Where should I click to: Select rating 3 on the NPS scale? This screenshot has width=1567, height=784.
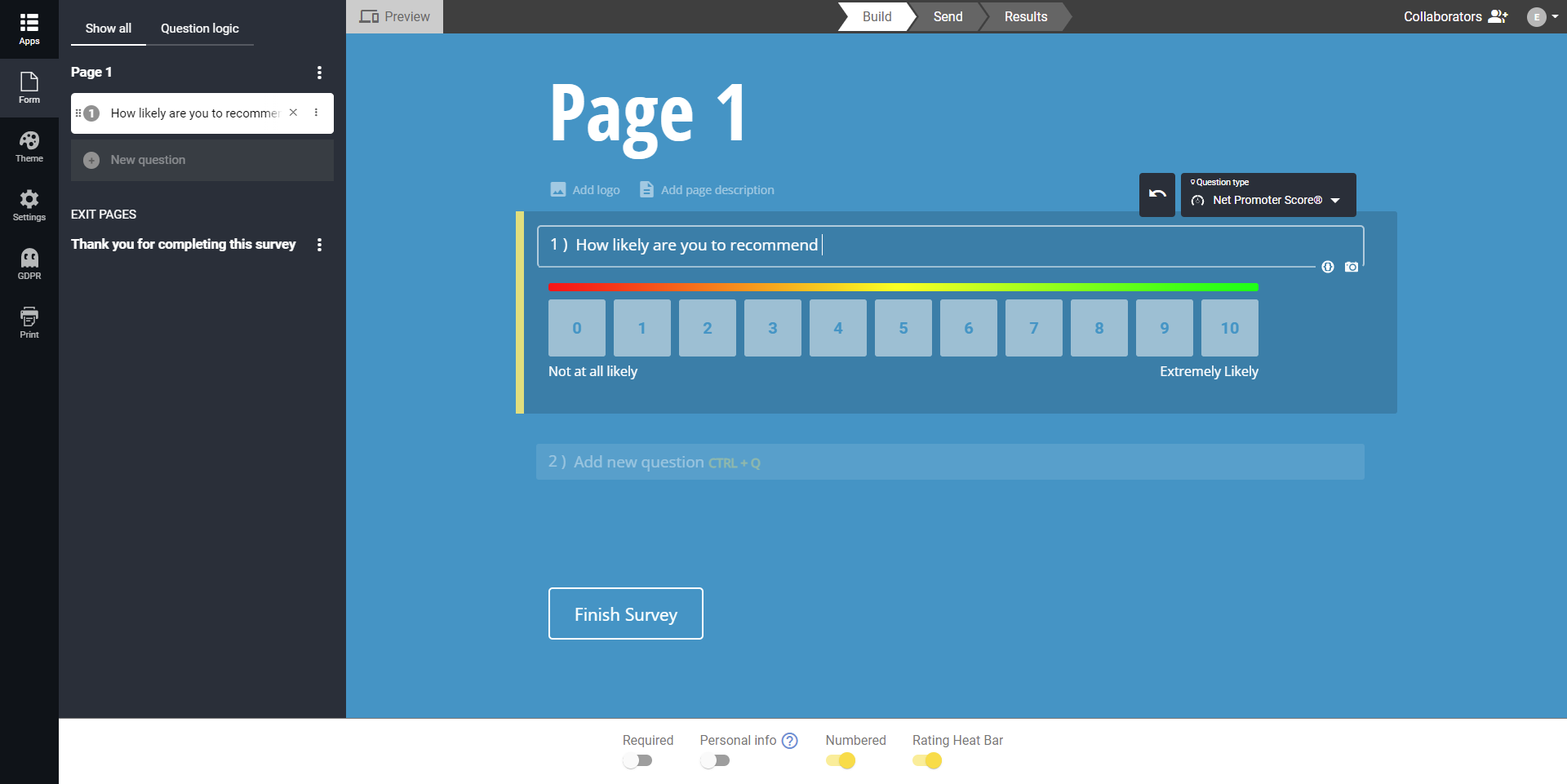[773, 328]
